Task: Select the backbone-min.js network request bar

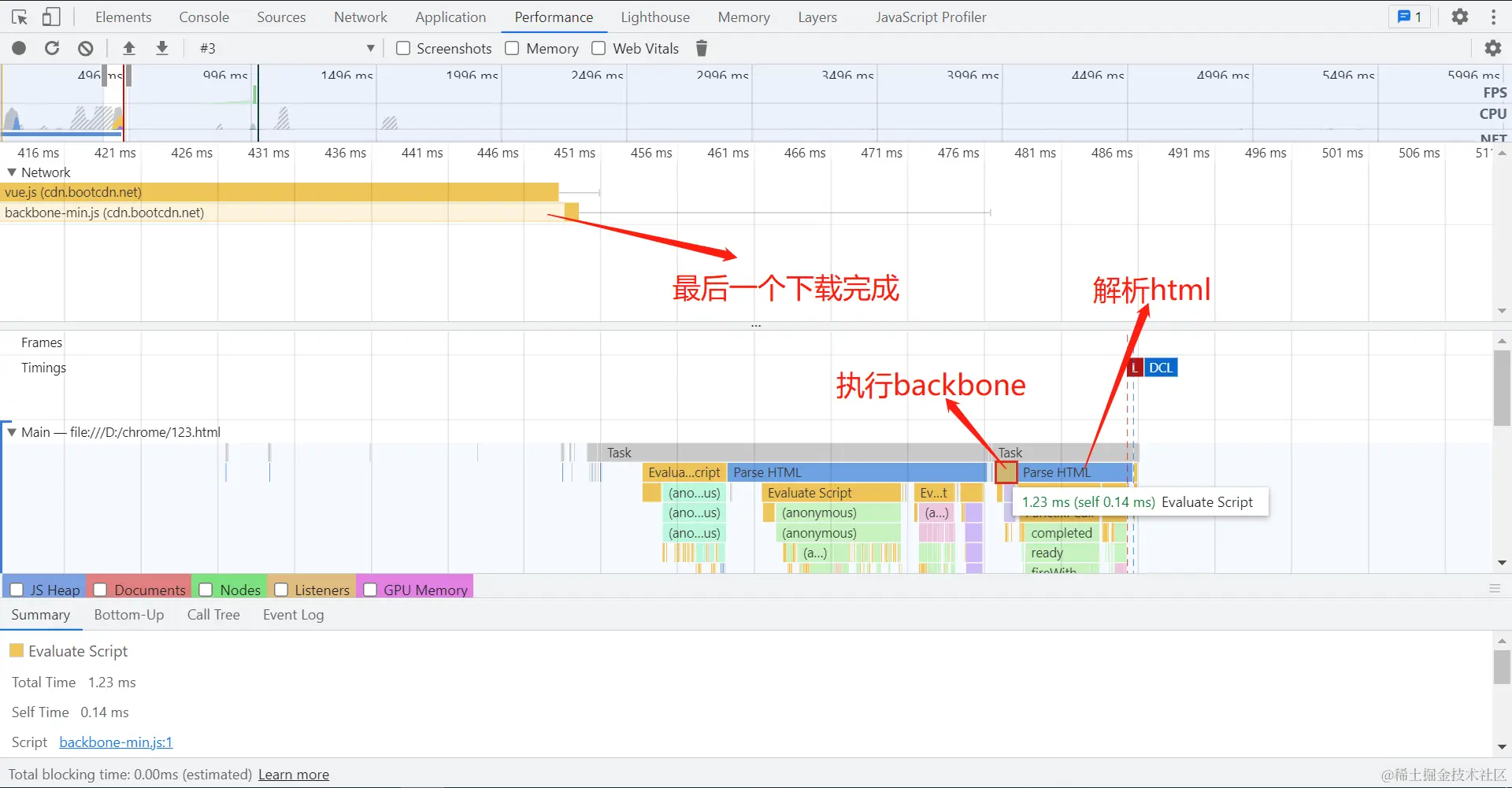Action: [x=289, y=213]
